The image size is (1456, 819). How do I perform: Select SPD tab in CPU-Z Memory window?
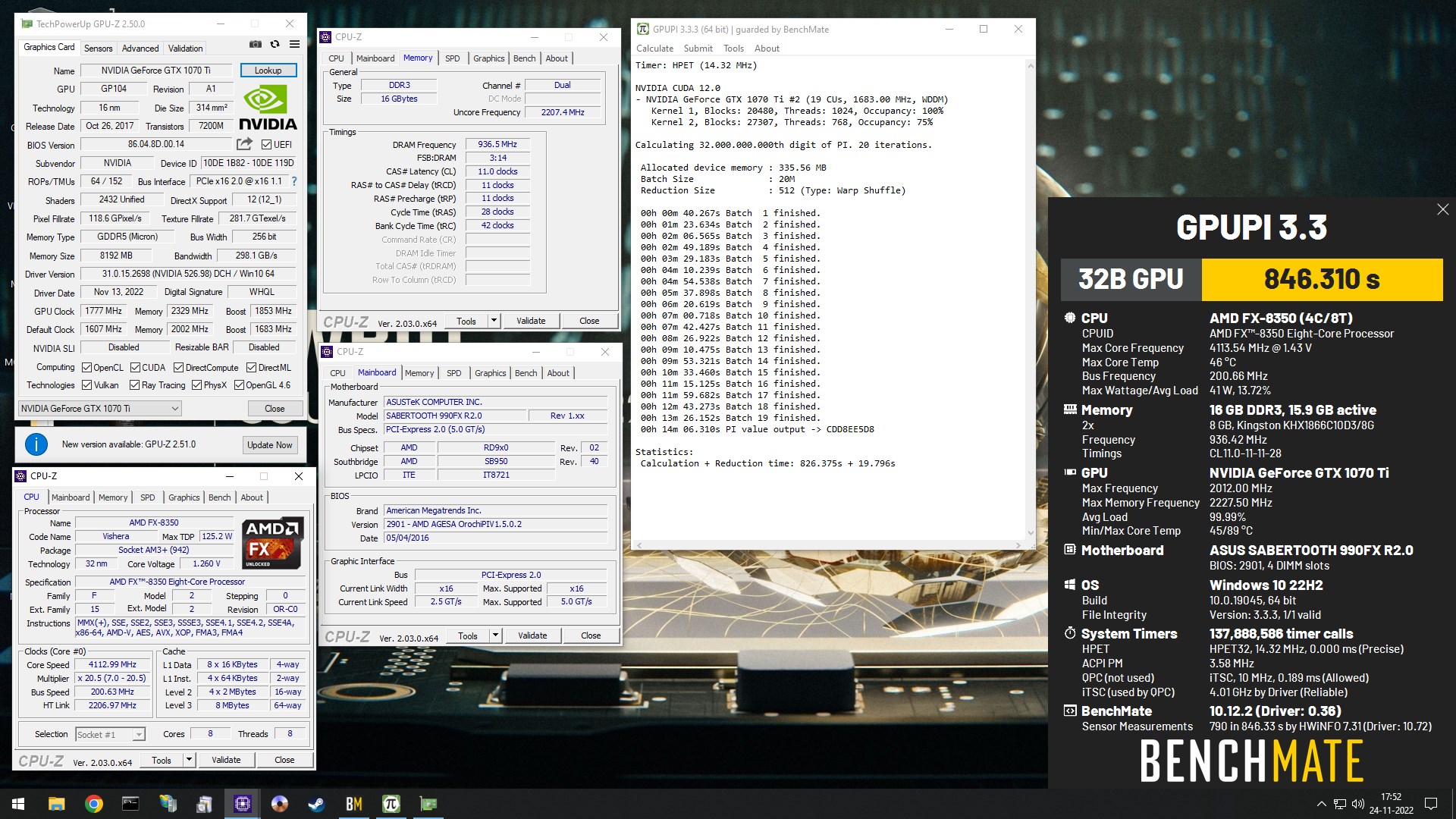pos(452,58)
